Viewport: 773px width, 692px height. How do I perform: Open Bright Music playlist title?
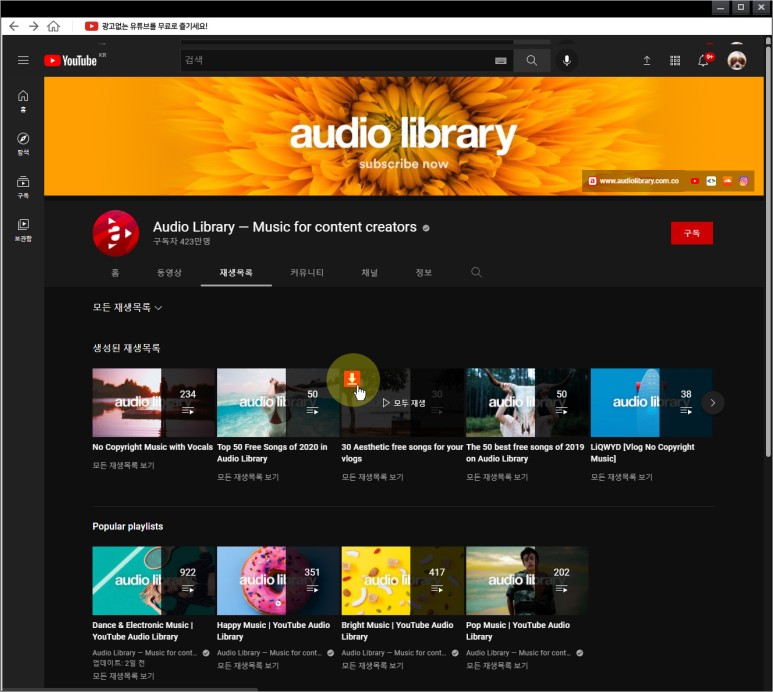[x=397, y=630]
